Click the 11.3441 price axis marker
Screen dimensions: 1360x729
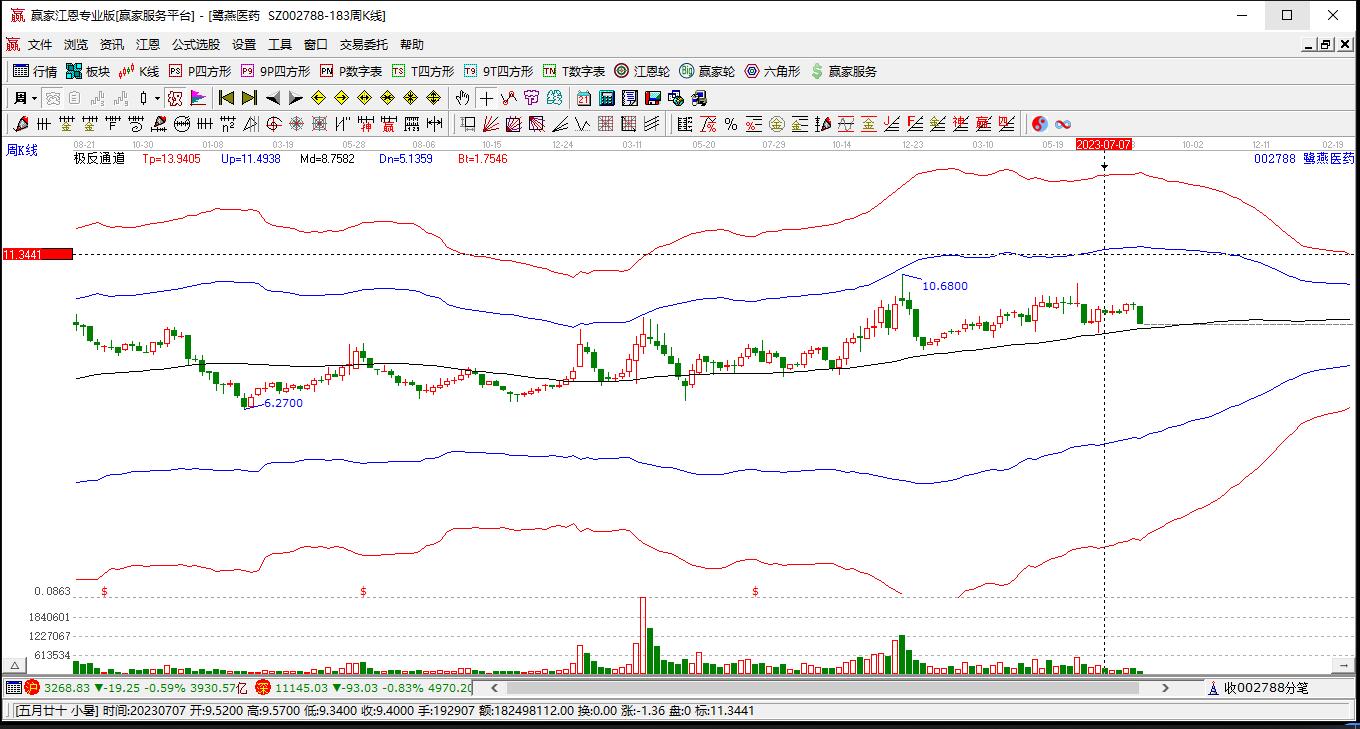(x=37, y=254)
